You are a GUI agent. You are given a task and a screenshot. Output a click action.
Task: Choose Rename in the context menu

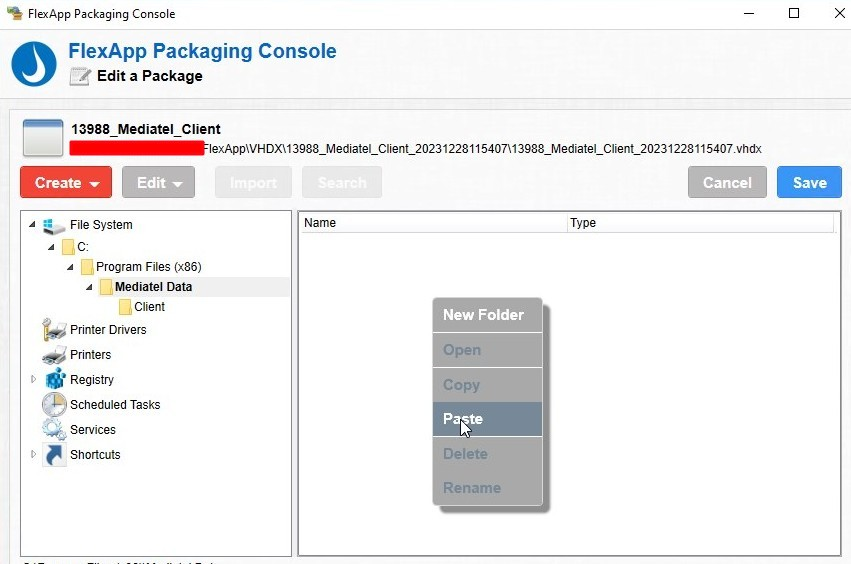pyautogui.click(x=487, y=487)
